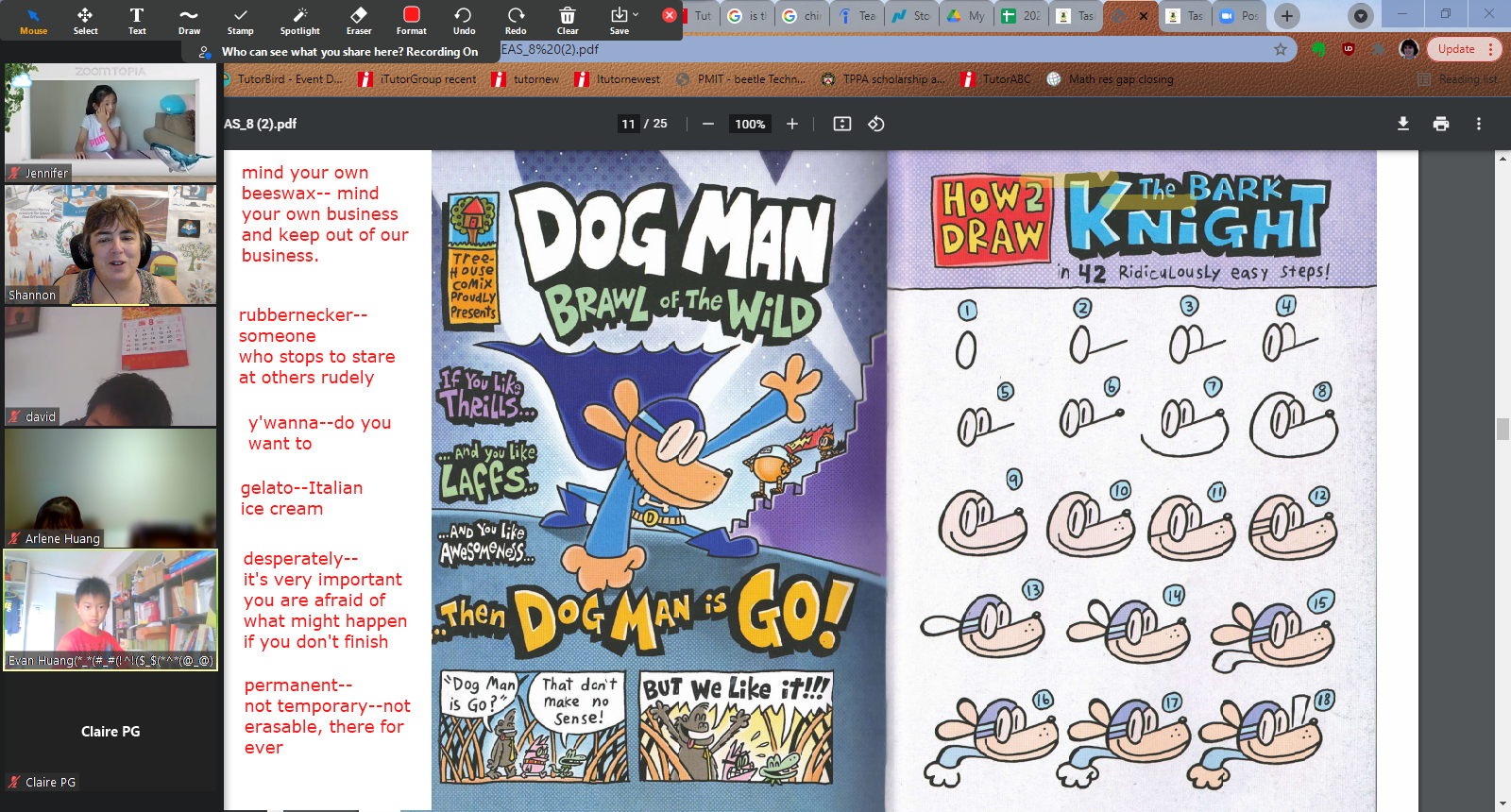Pick the Draw annotation tool
This screenshot has width=1511, height=812.
tap(189, 20)
